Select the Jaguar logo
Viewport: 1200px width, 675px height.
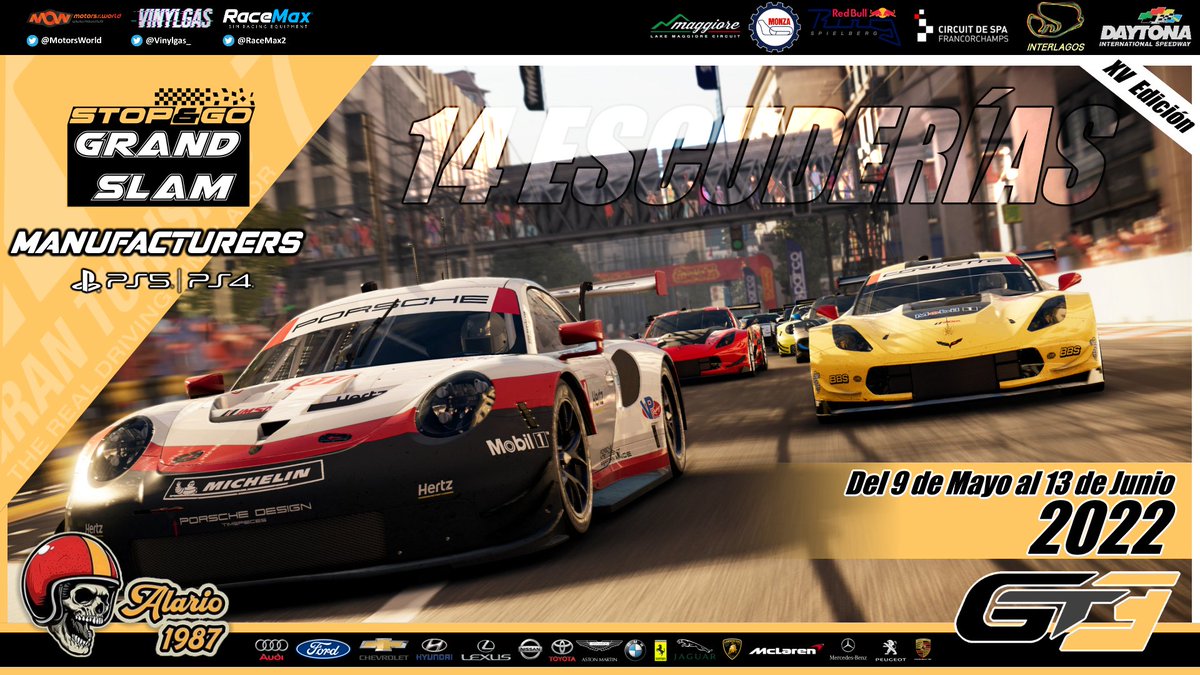click(x=695, y=650)
